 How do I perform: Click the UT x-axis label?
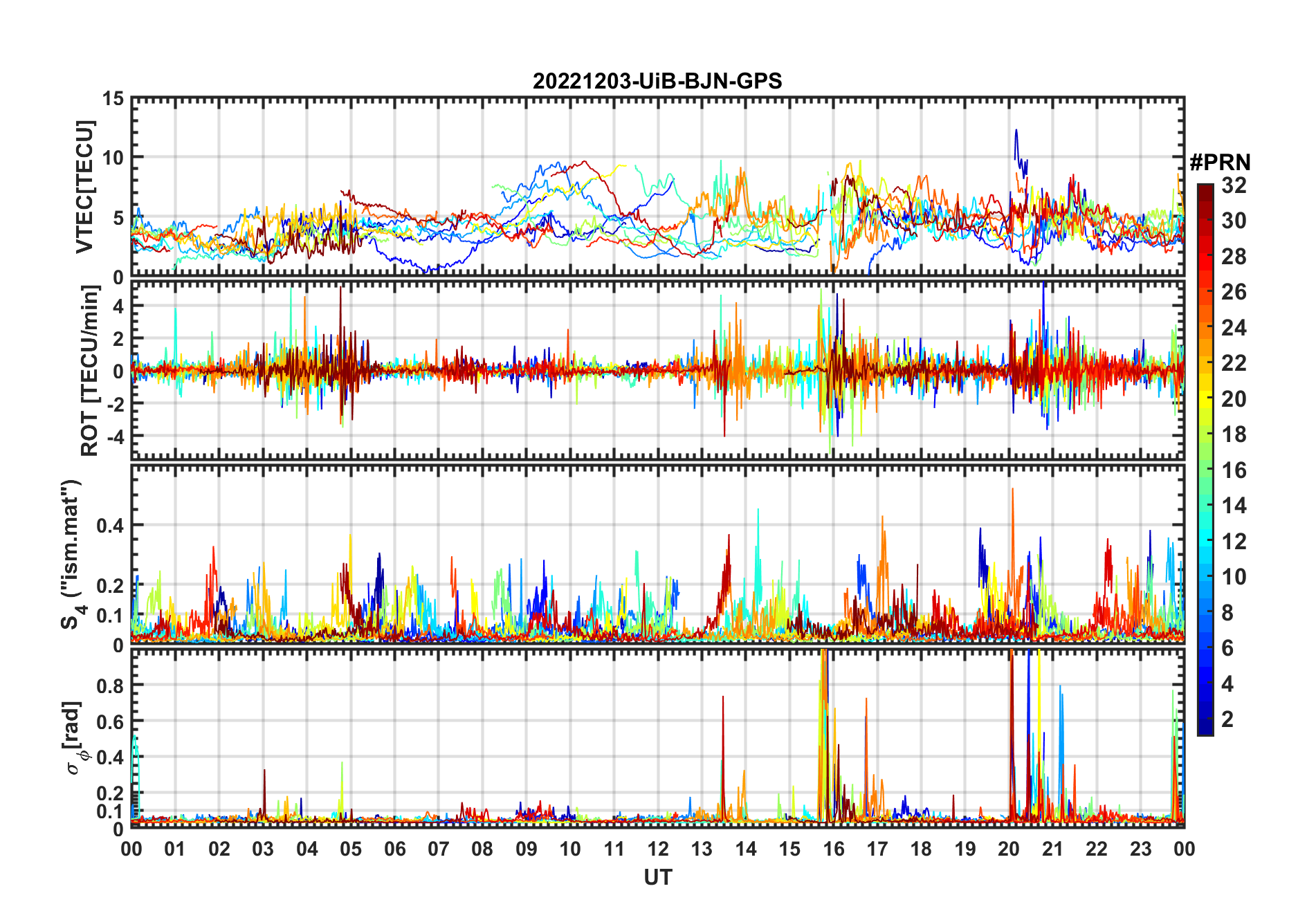coord(657,878)
